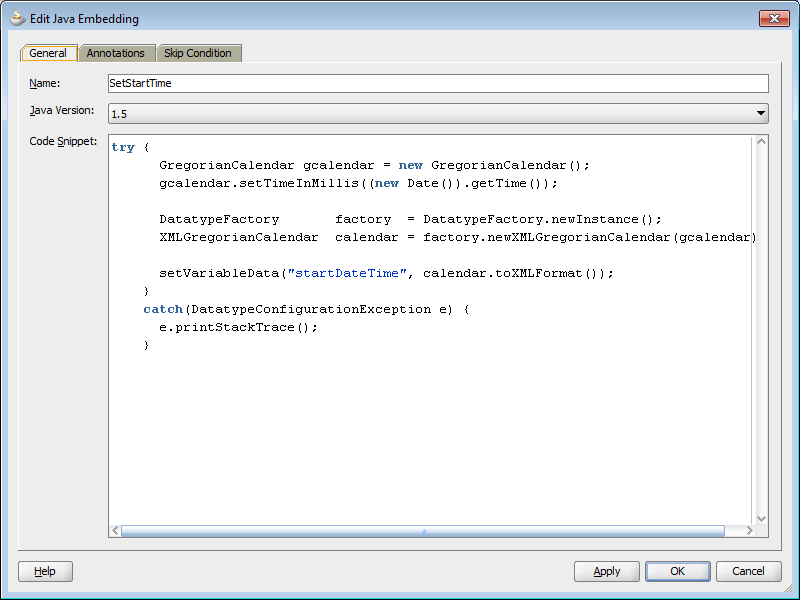Open the Annotations tab

pyautogui.click(x=115, y=53)
